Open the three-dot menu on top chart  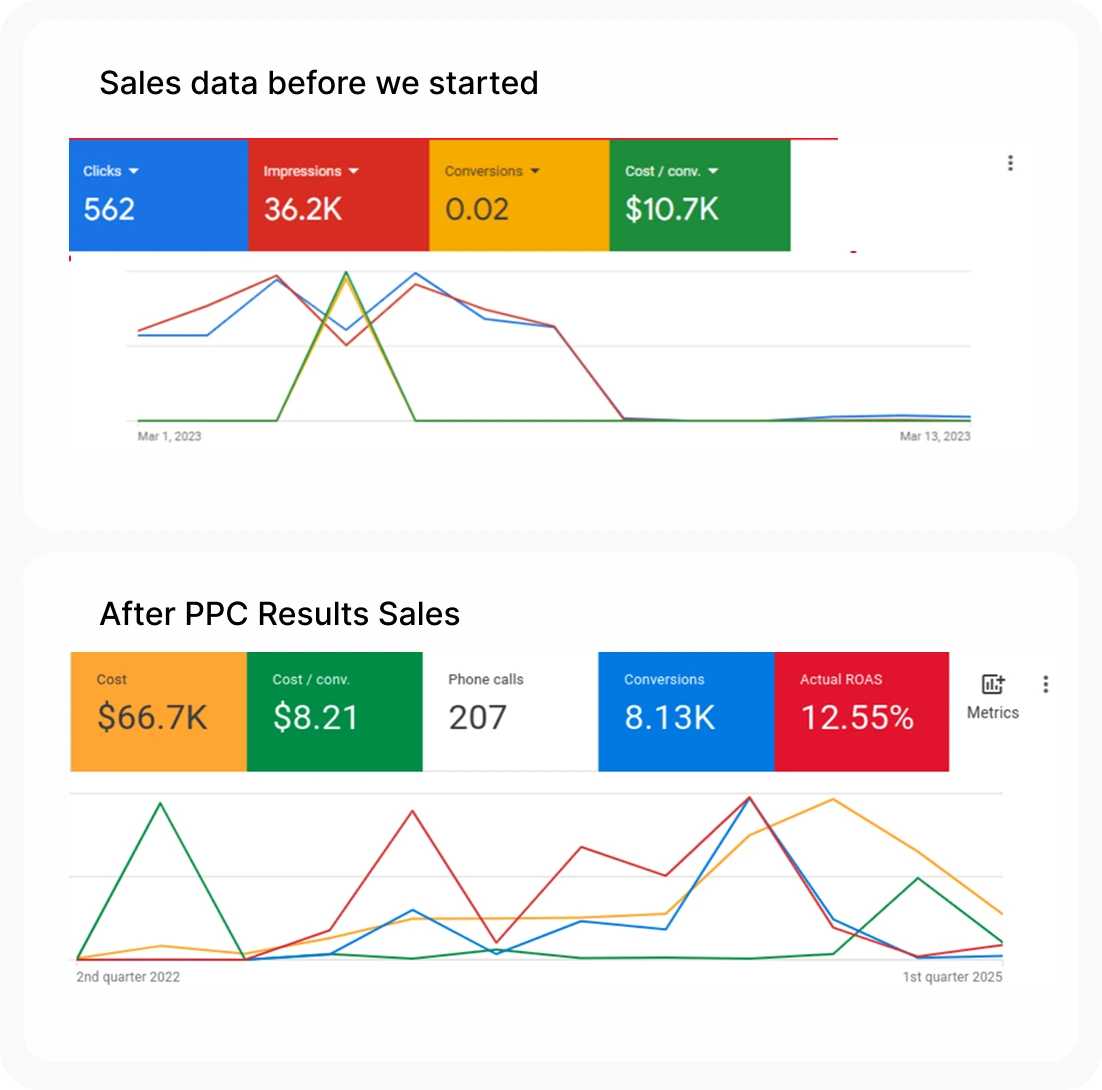(1010, 162)
